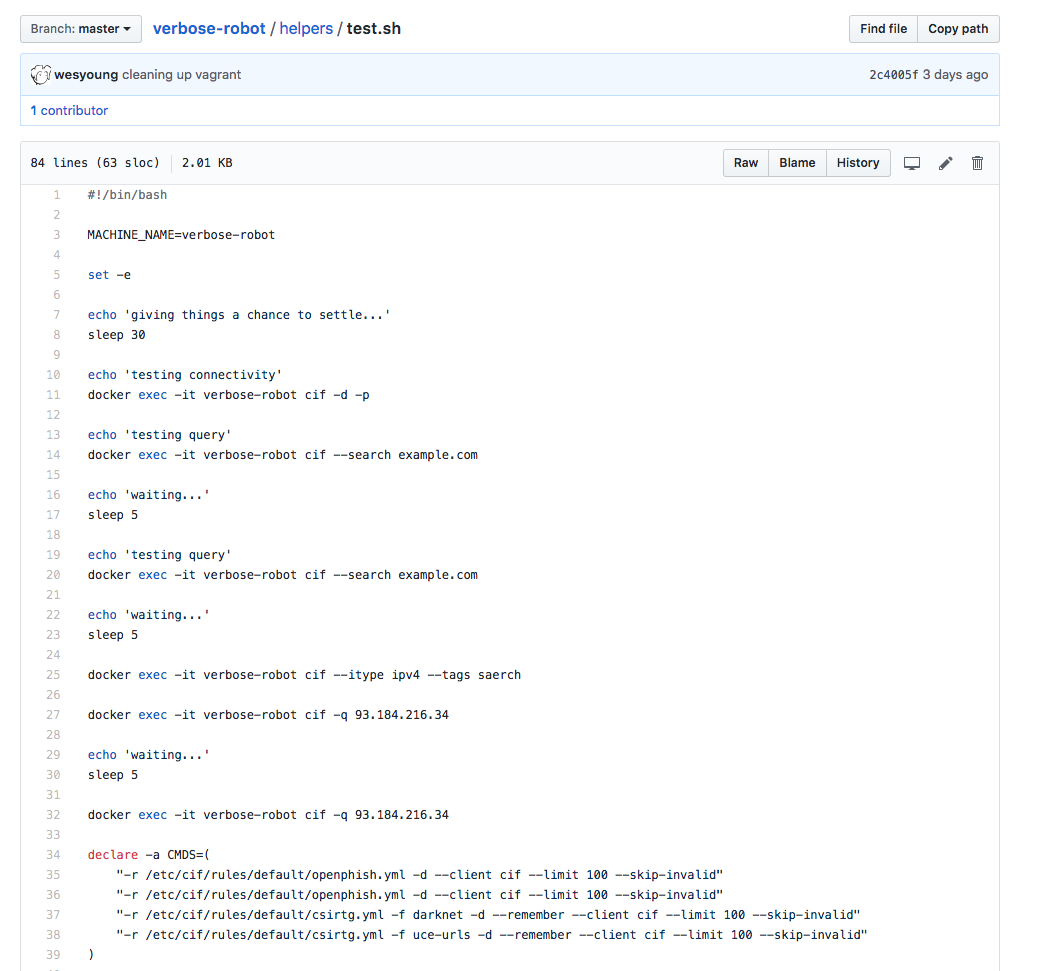Click the 'darknet' csirtg.yml rule line
The height and width of the screenshot is (971, 1038).
488,915
